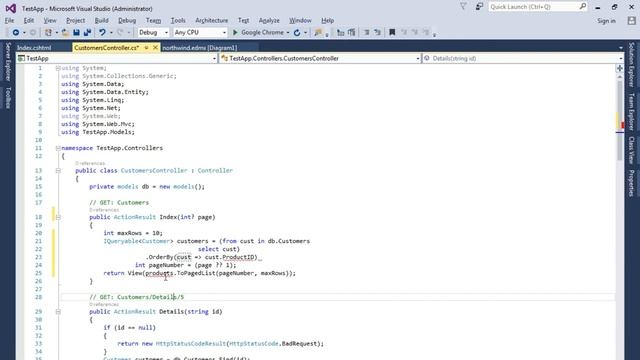The image size is (640, 360).
Task: Click the Navigate Backward arrow icon
Action: pos(16,33)
